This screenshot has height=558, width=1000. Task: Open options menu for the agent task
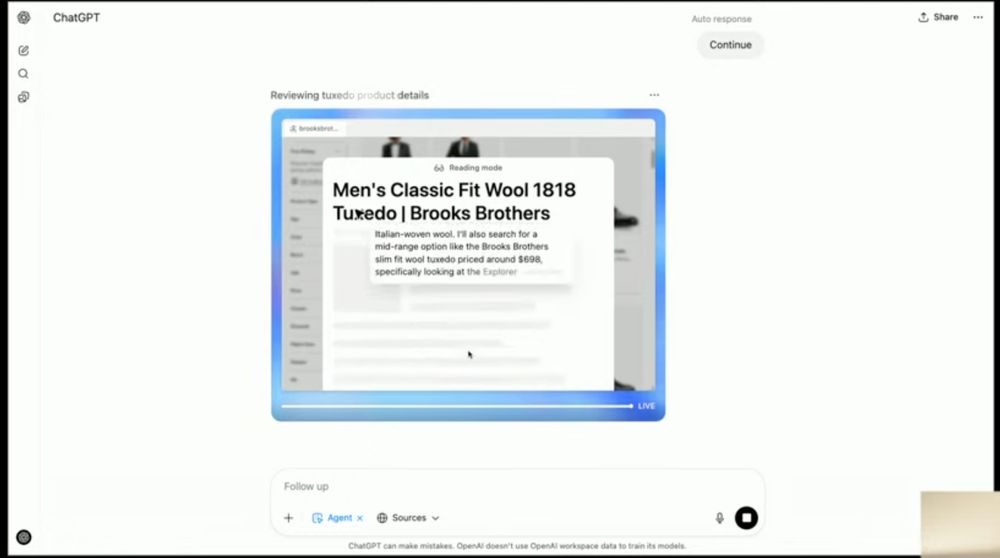tap(654, 95)
